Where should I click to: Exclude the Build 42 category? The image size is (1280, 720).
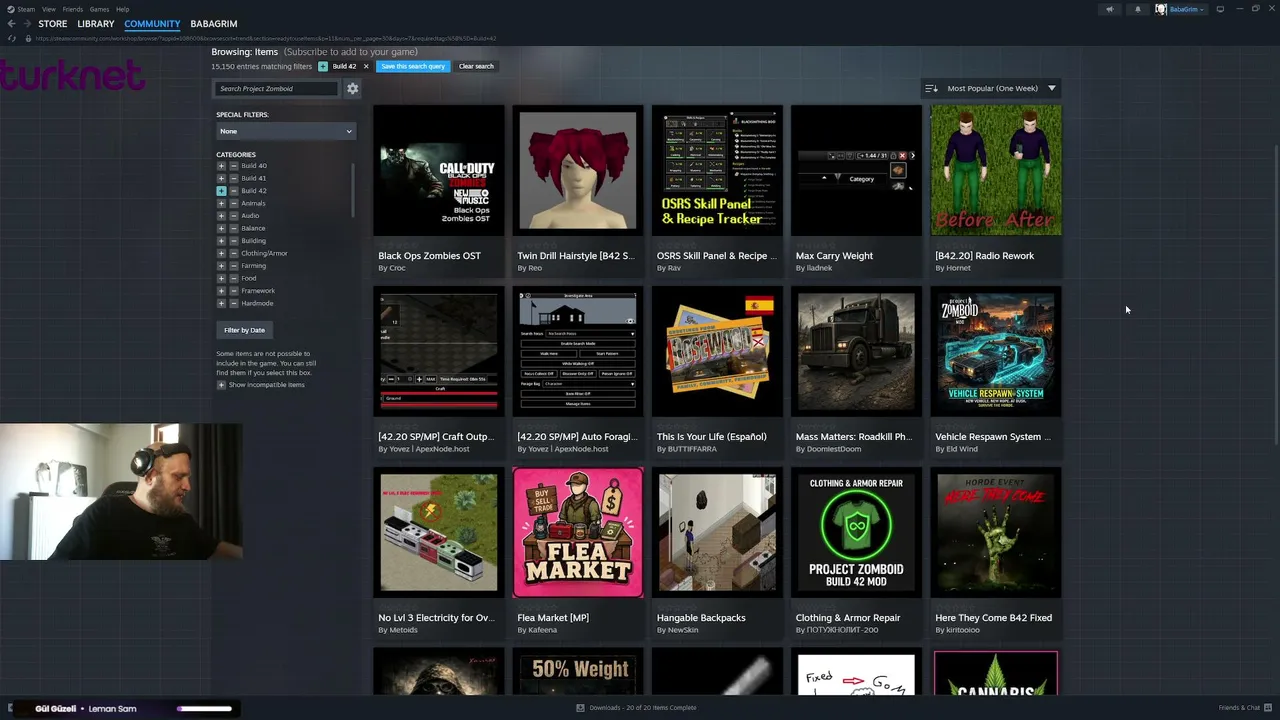tap(234, 191)
